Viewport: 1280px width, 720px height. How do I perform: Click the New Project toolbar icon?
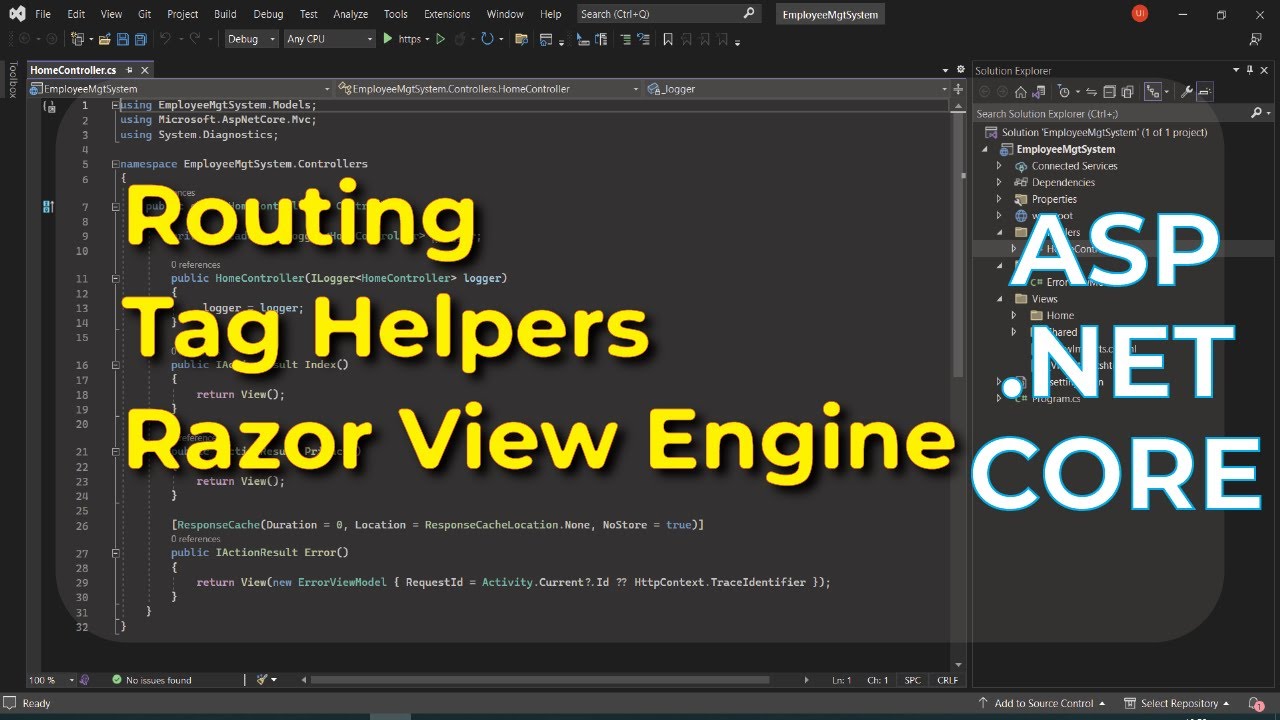(78, 39)
